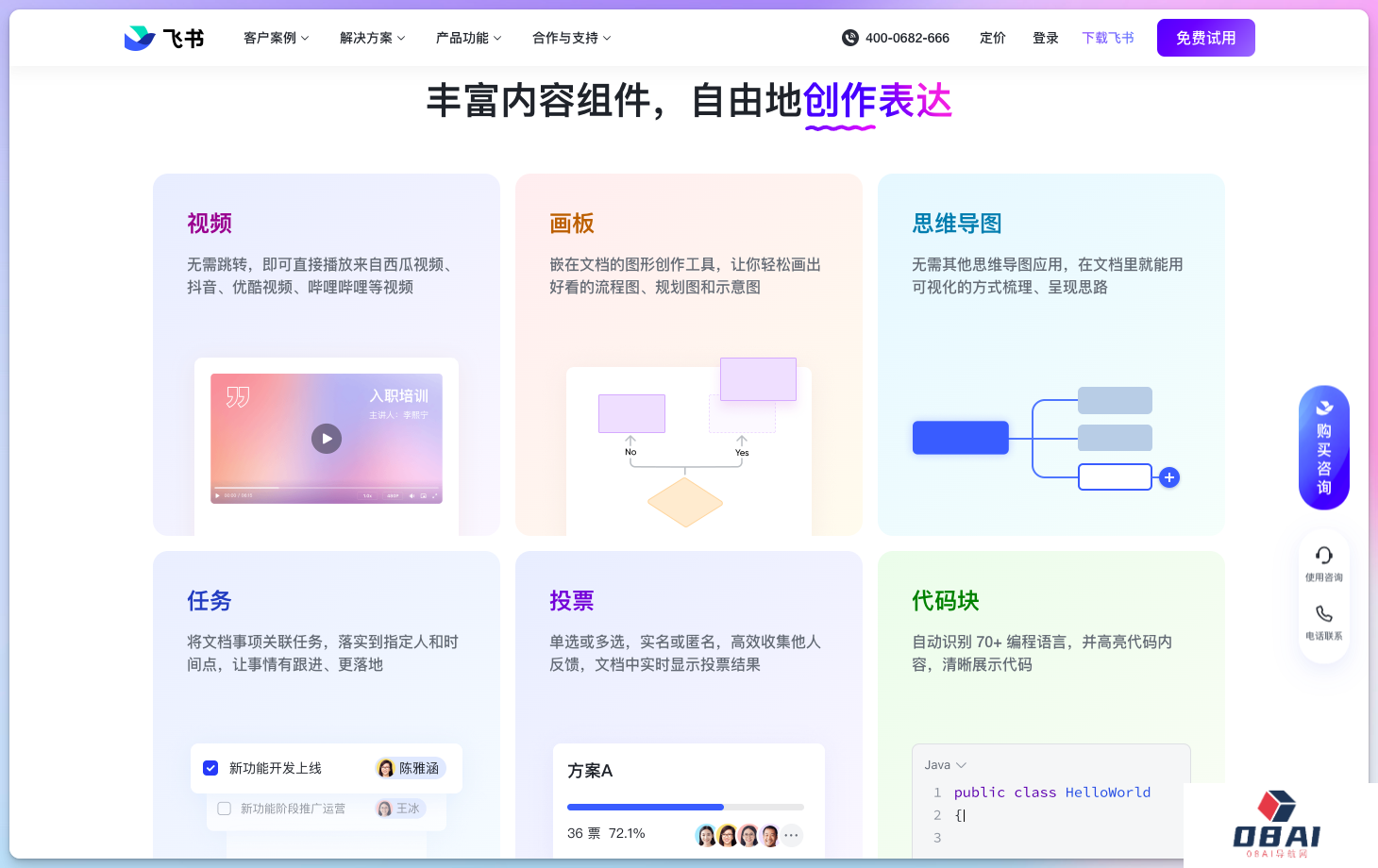This screenshot has width=1378, height=868.
Task: Click the more voters ellipsis icon
Action: coord(791,835)
